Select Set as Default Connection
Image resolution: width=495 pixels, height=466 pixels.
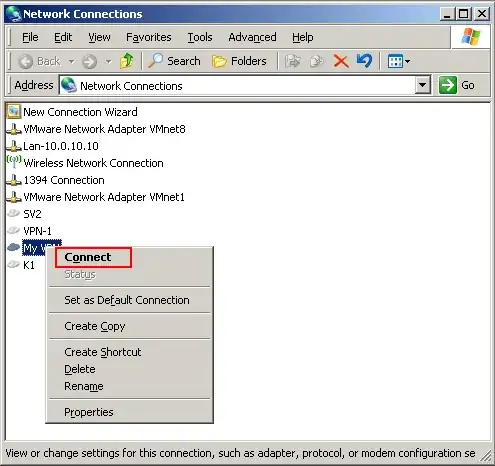127,300
